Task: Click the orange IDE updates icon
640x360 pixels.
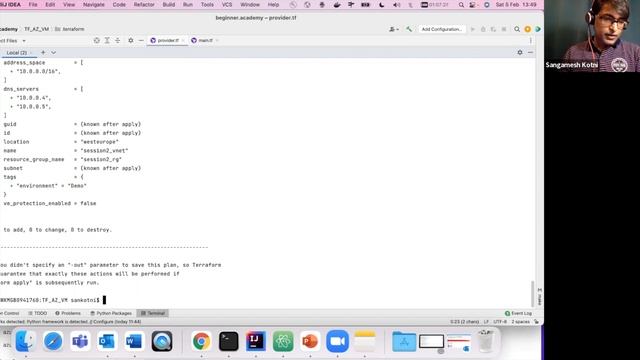Action: (528, 29)
